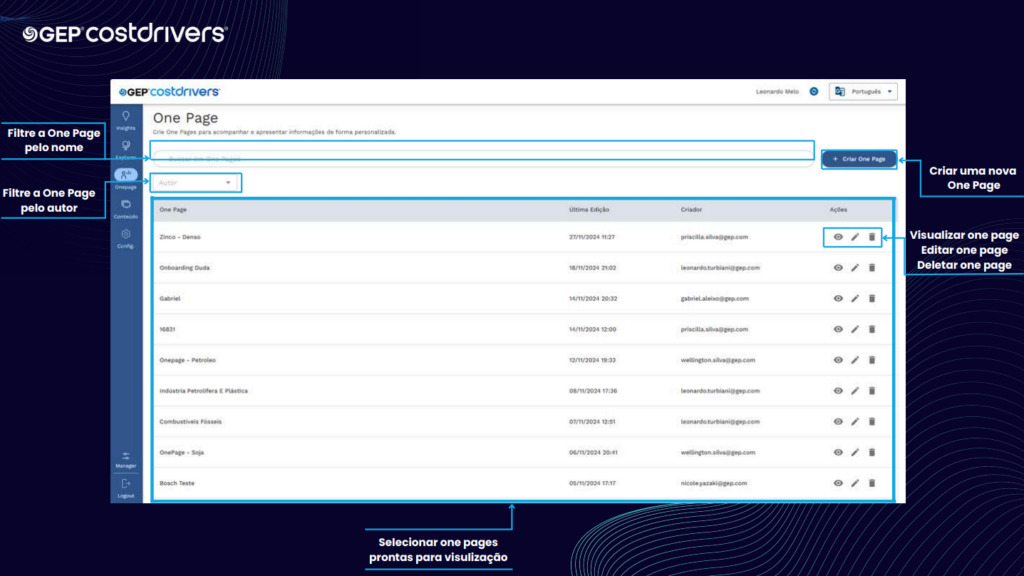
Task: Edit the Combustíveis Fósseis one page
Action: point(855,421)
